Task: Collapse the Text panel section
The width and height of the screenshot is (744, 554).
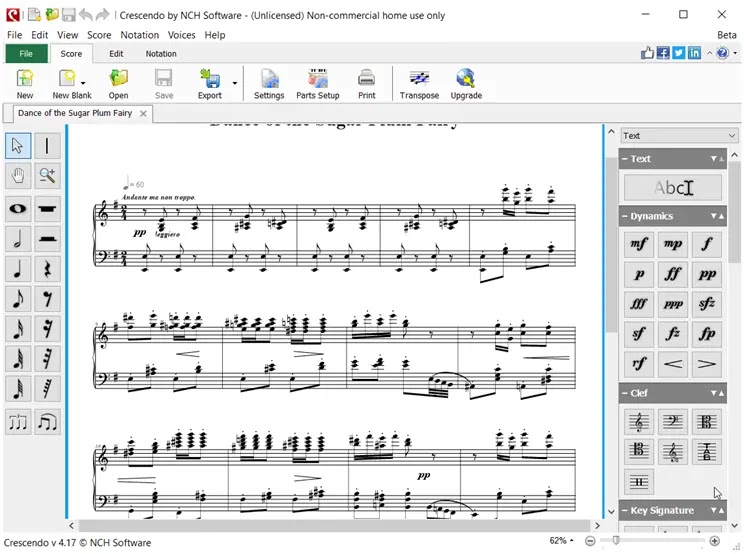Action: [x=625, y=159]
